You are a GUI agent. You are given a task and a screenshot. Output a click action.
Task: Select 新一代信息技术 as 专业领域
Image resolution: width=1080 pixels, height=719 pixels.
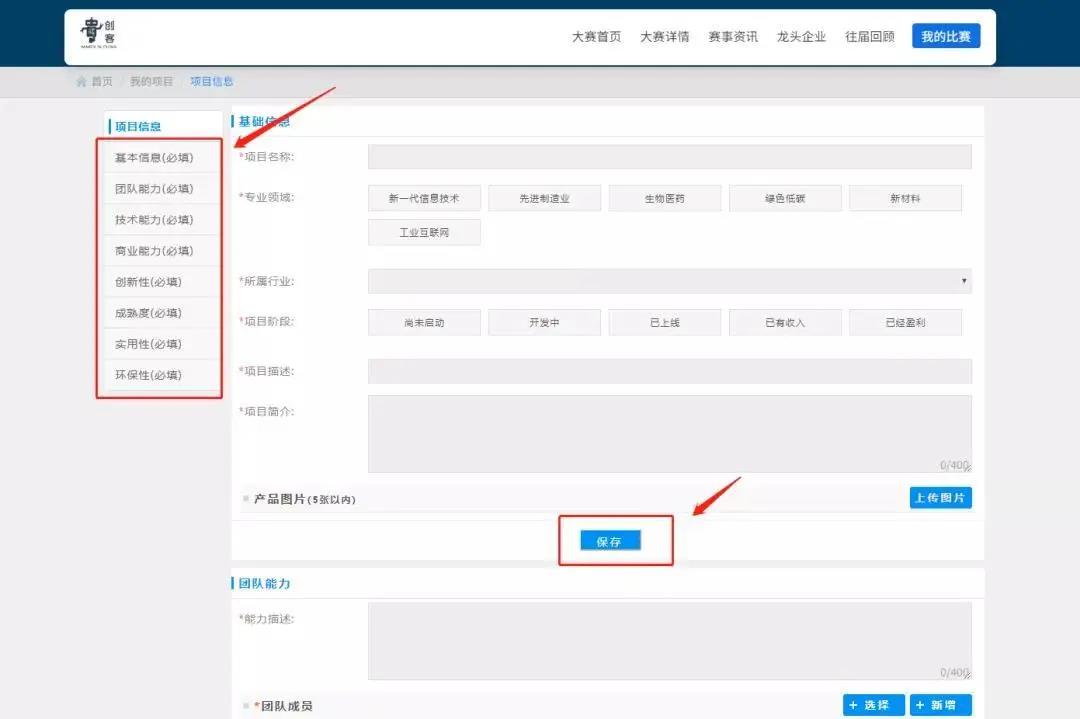coord(424,198)
